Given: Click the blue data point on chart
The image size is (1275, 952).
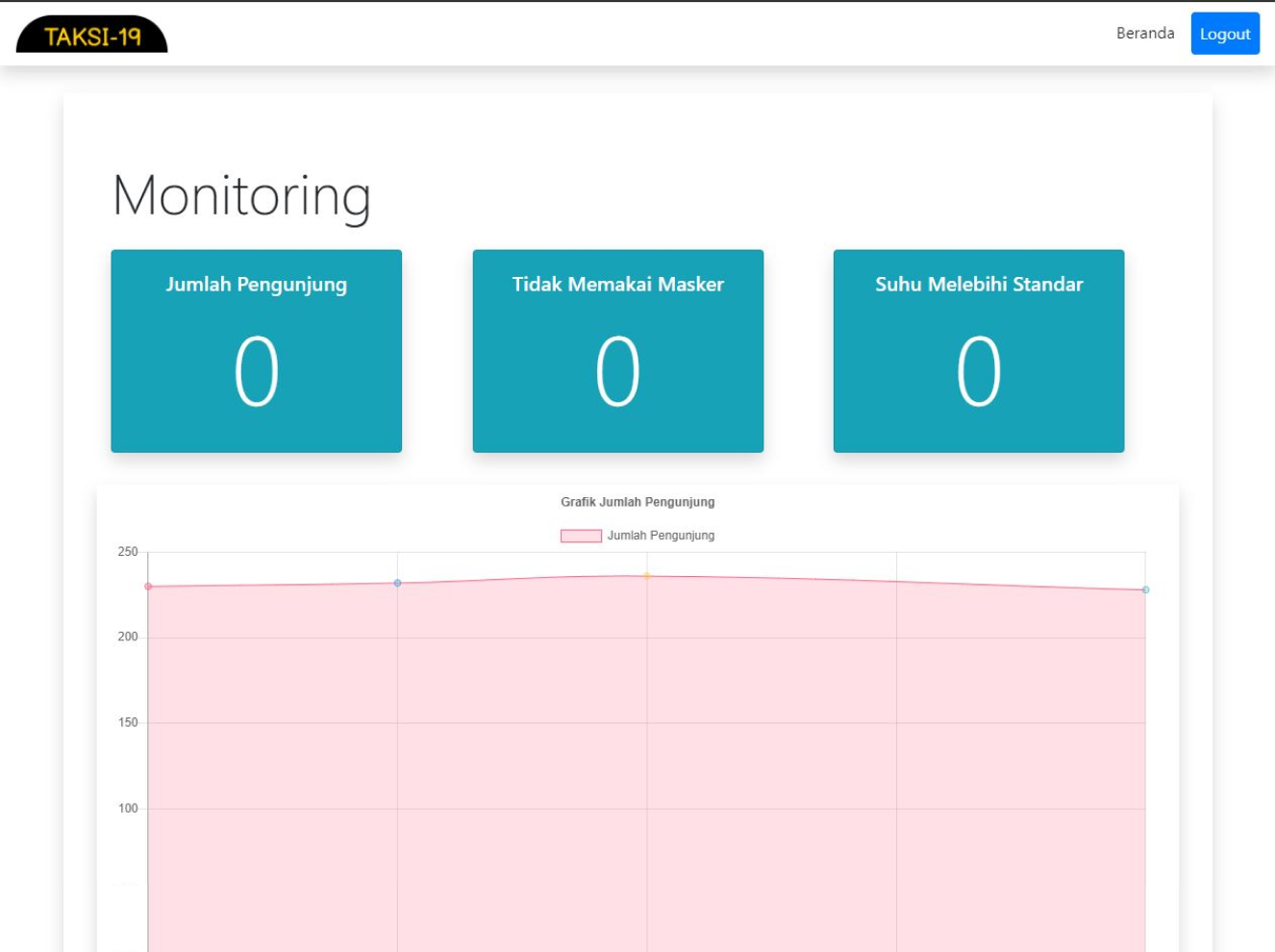Looking at the screenshot, I should [397, 584].
